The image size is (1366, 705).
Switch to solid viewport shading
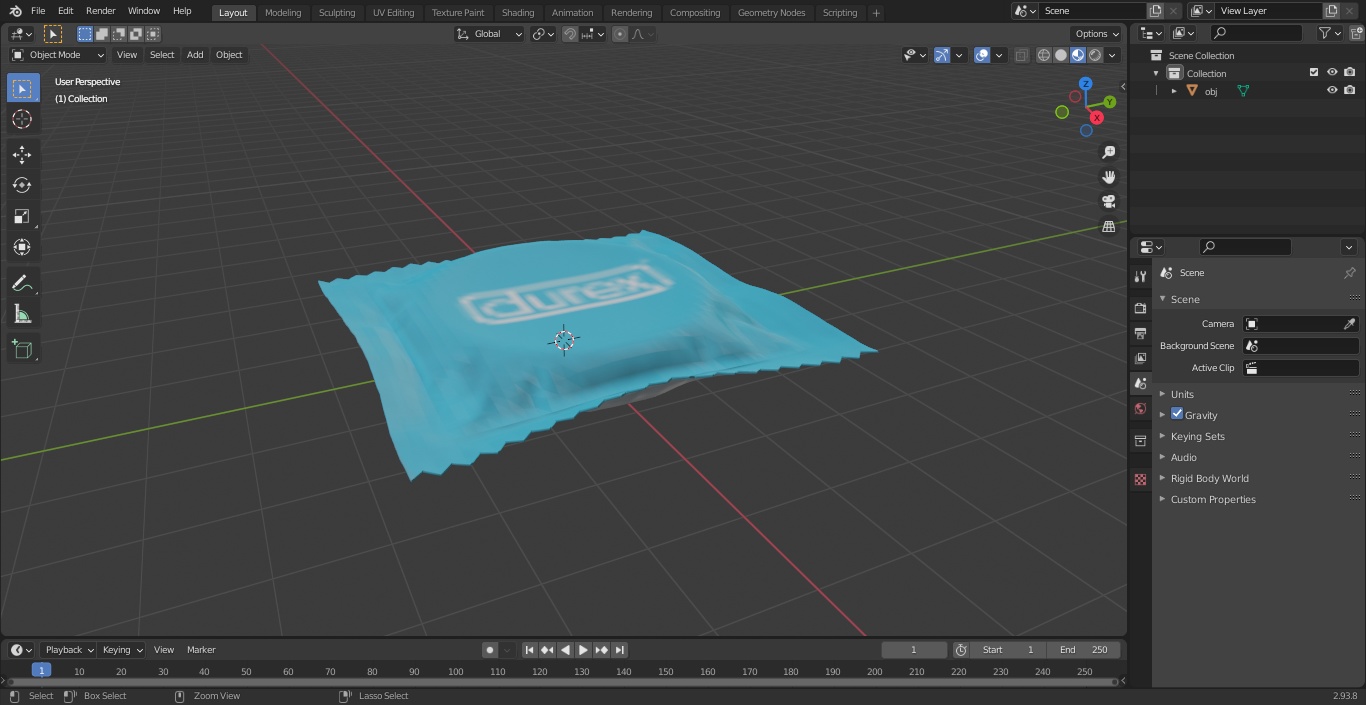tap(1061, 55)
